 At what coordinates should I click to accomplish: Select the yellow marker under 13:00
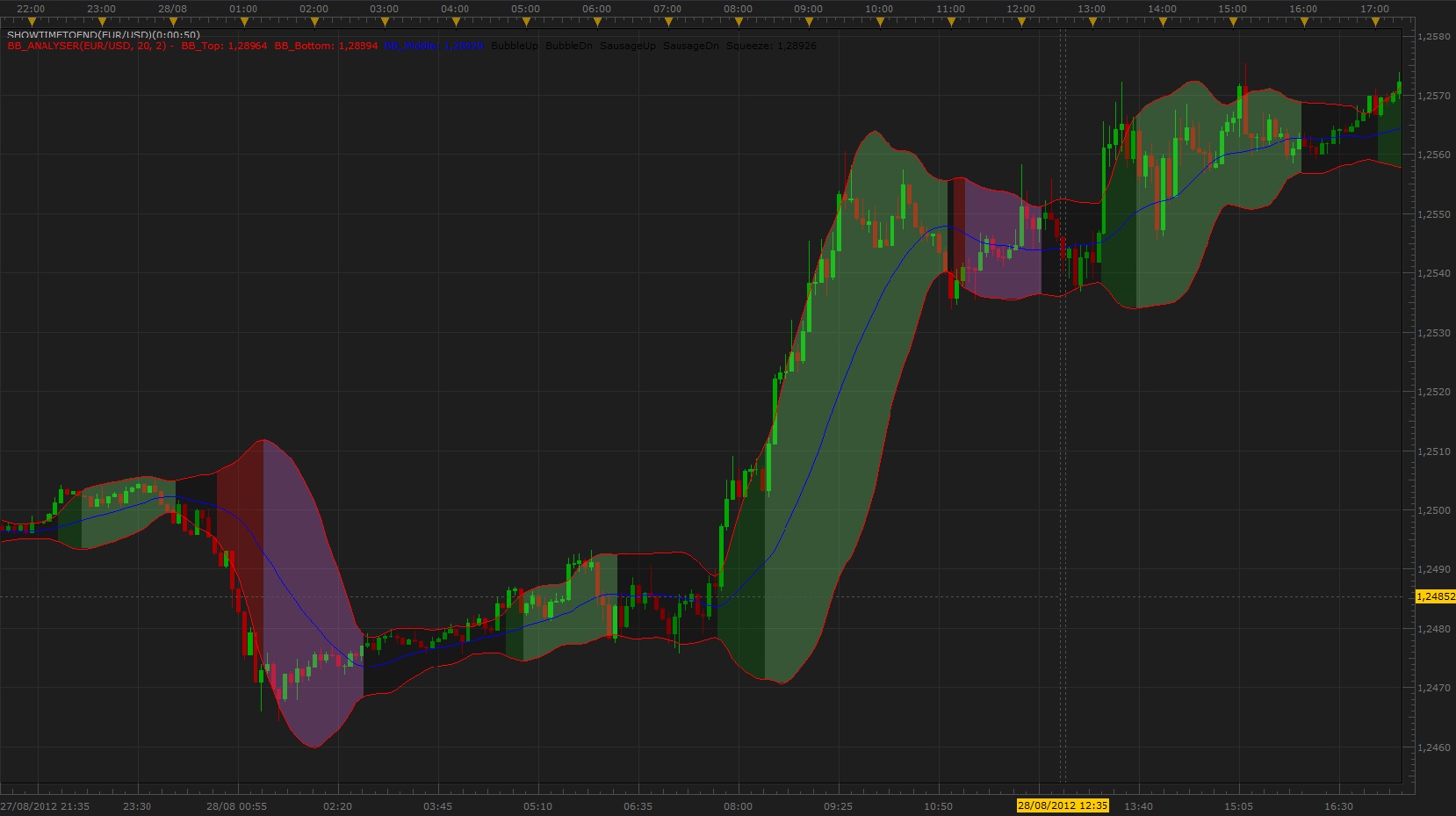(1091, 20)
